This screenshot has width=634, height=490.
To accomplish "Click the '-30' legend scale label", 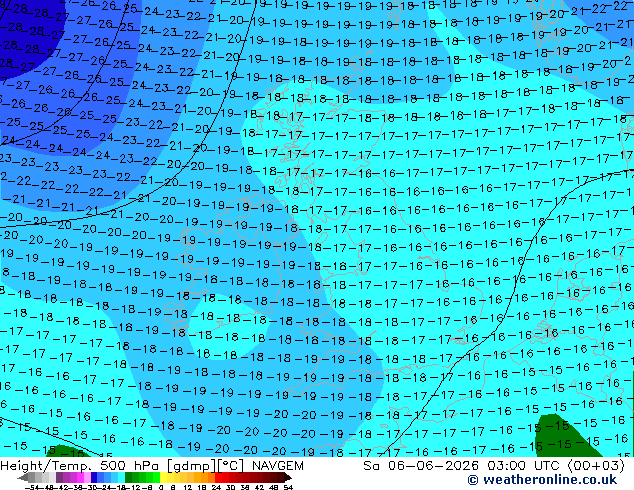I will 91,488.
